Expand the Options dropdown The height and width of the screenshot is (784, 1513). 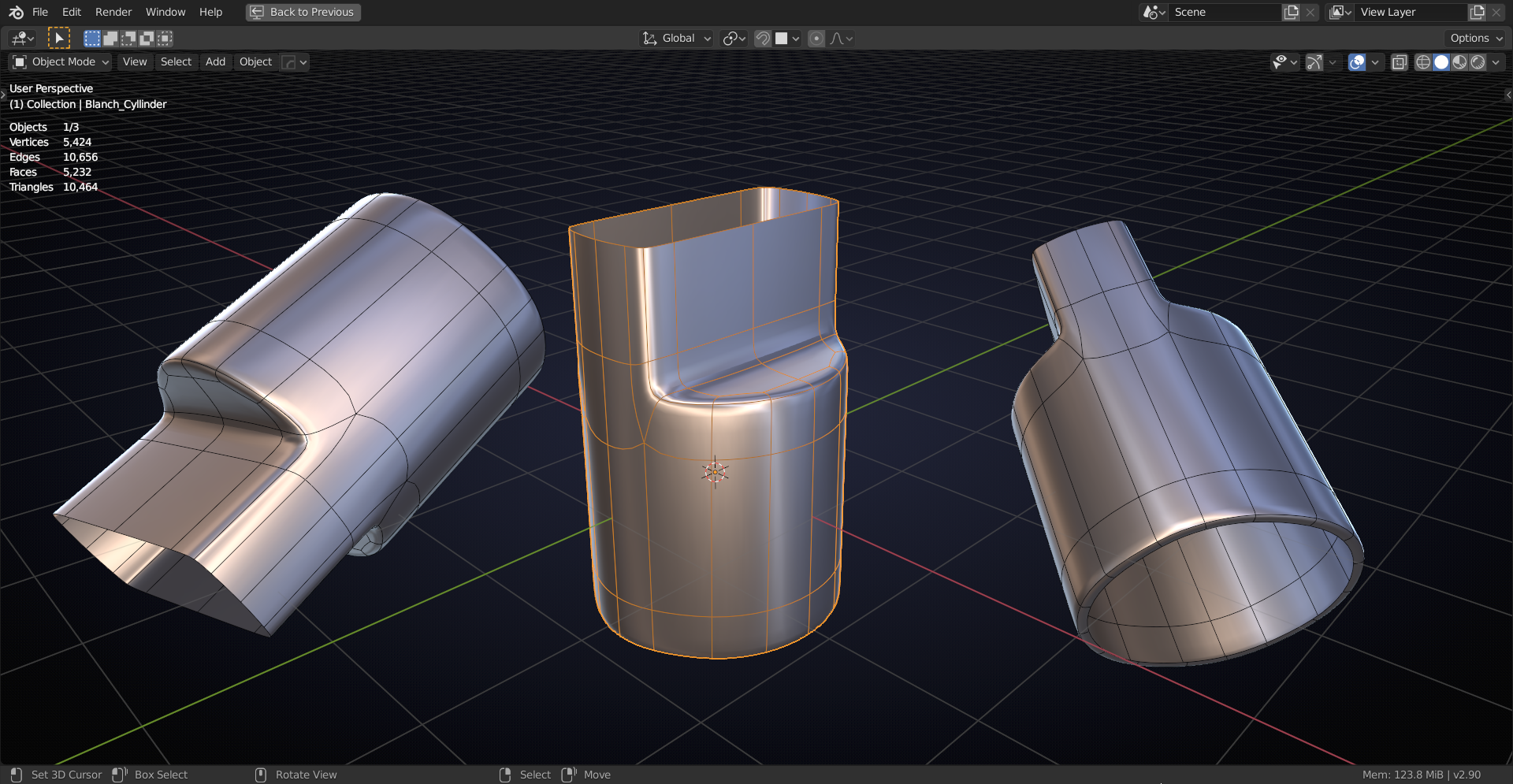pos(1475,38)
